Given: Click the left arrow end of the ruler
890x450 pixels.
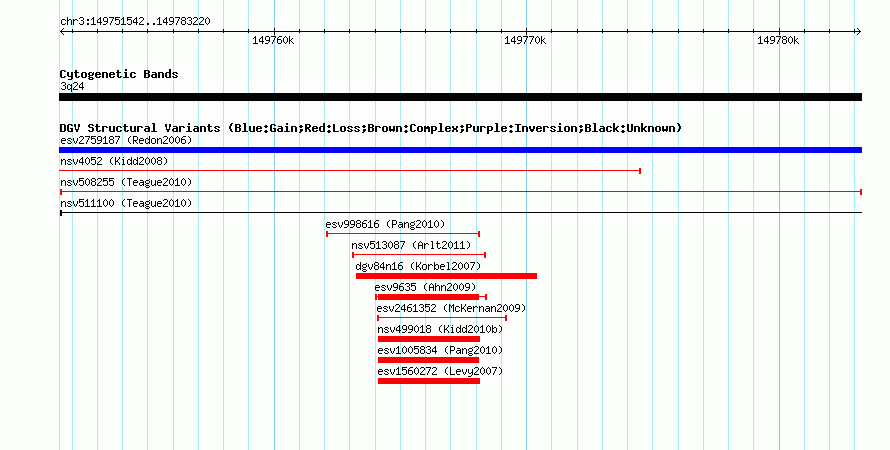Looking at the screenshot, I should (62, 32).
